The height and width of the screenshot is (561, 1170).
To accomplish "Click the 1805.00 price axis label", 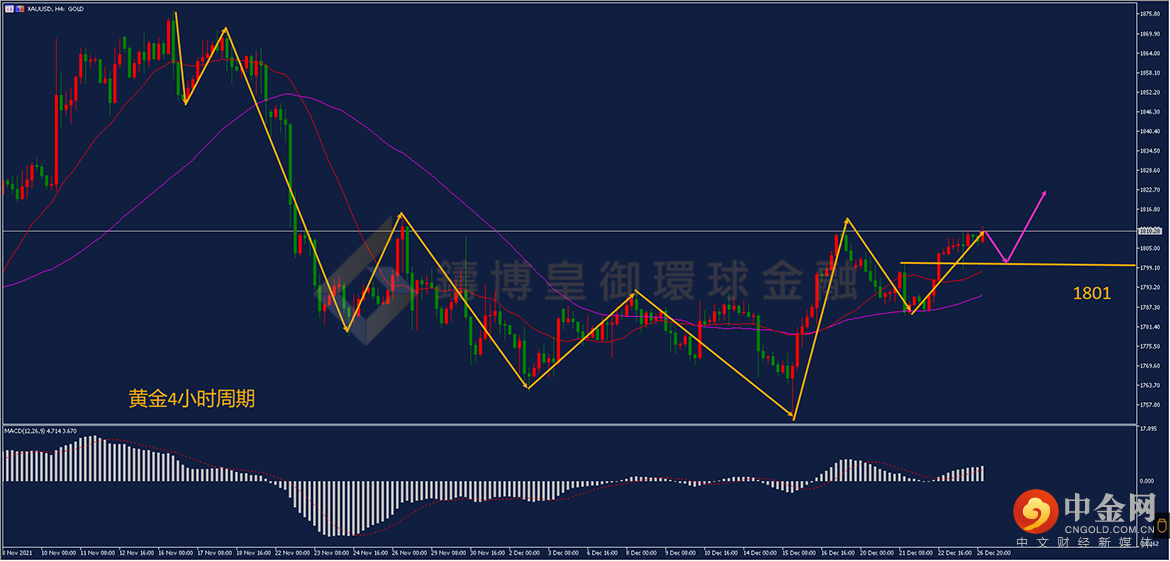I will pyautogui.click(x=1149, y=248).
